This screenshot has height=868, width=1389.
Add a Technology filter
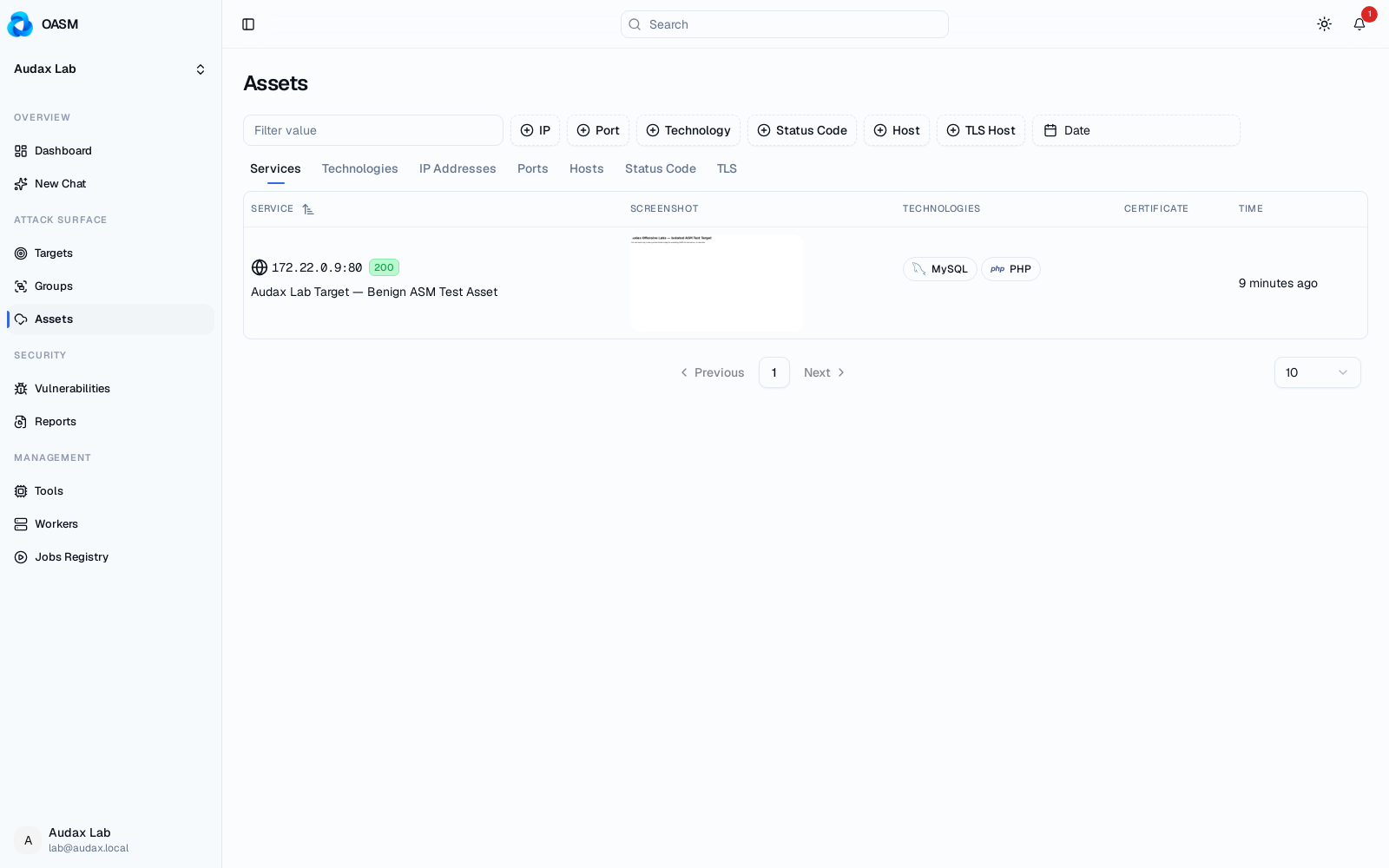pyautogui.click(x=688, y=130)
